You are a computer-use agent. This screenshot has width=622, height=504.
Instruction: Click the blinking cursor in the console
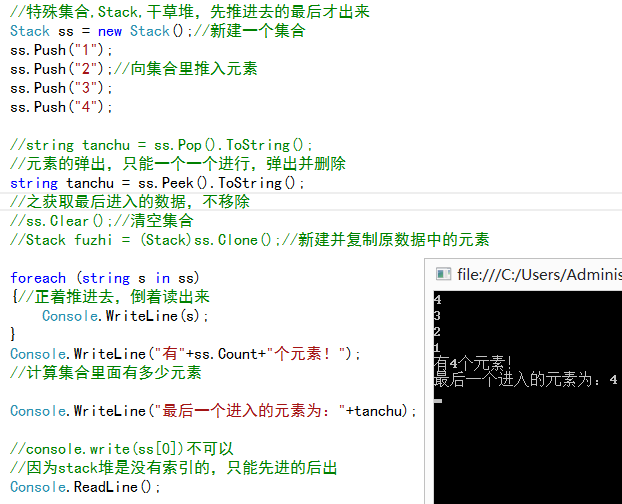438,401
